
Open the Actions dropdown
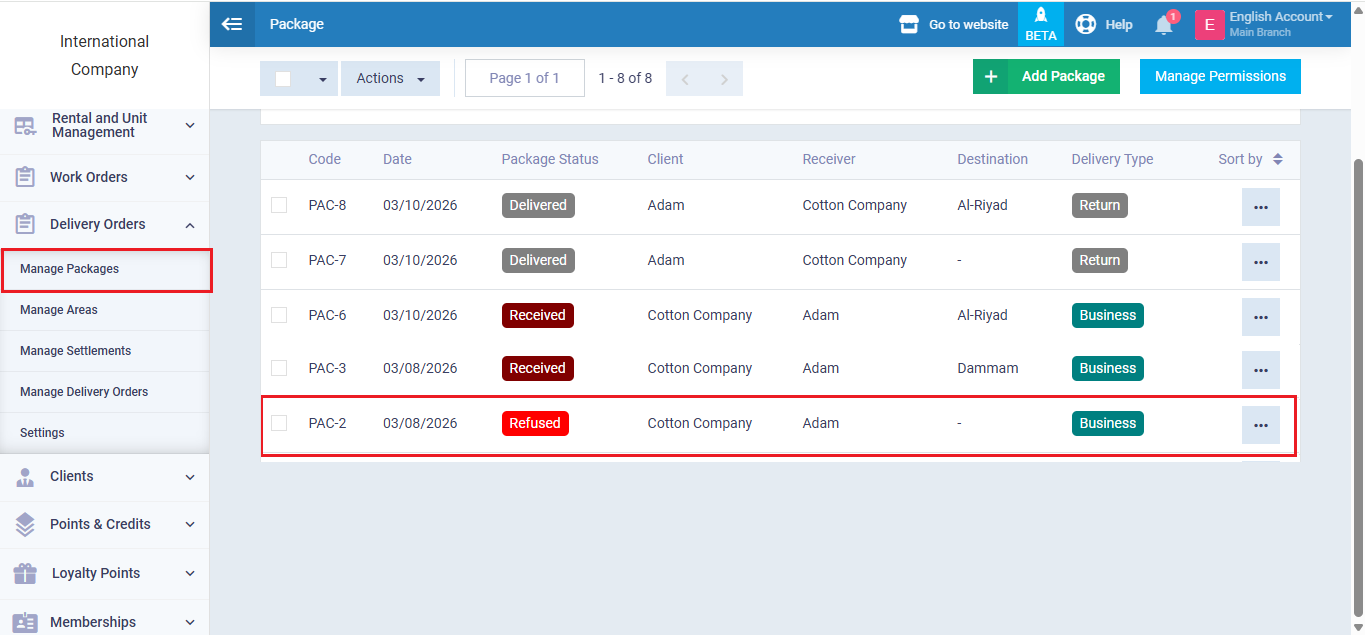coord(390,78)
